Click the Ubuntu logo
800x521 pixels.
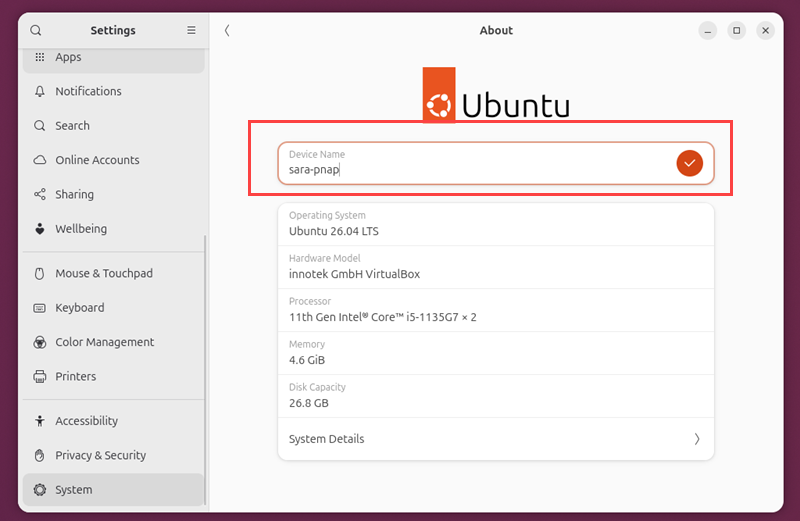(495, 95)
